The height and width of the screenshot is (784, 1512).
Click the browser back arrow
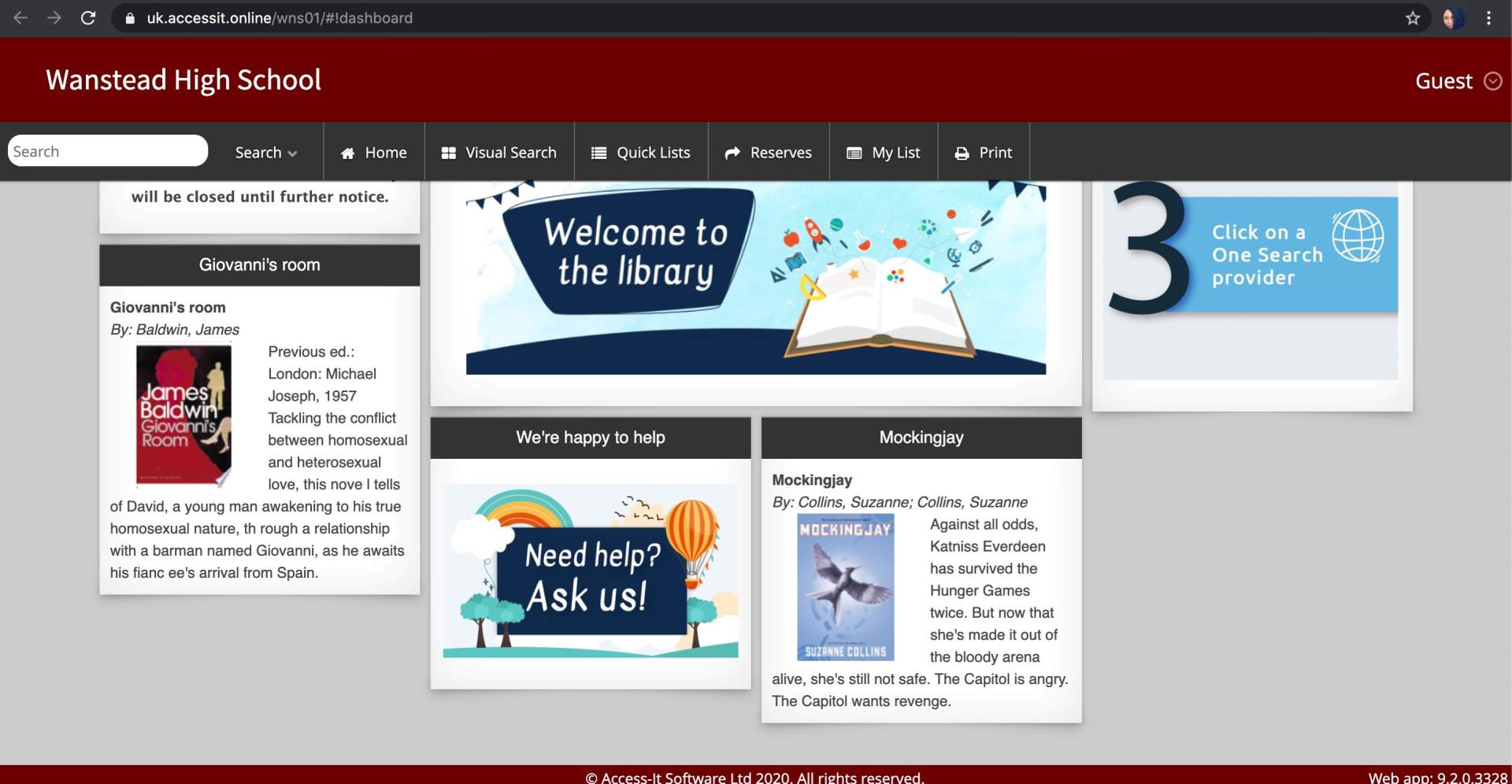point(20,17)
